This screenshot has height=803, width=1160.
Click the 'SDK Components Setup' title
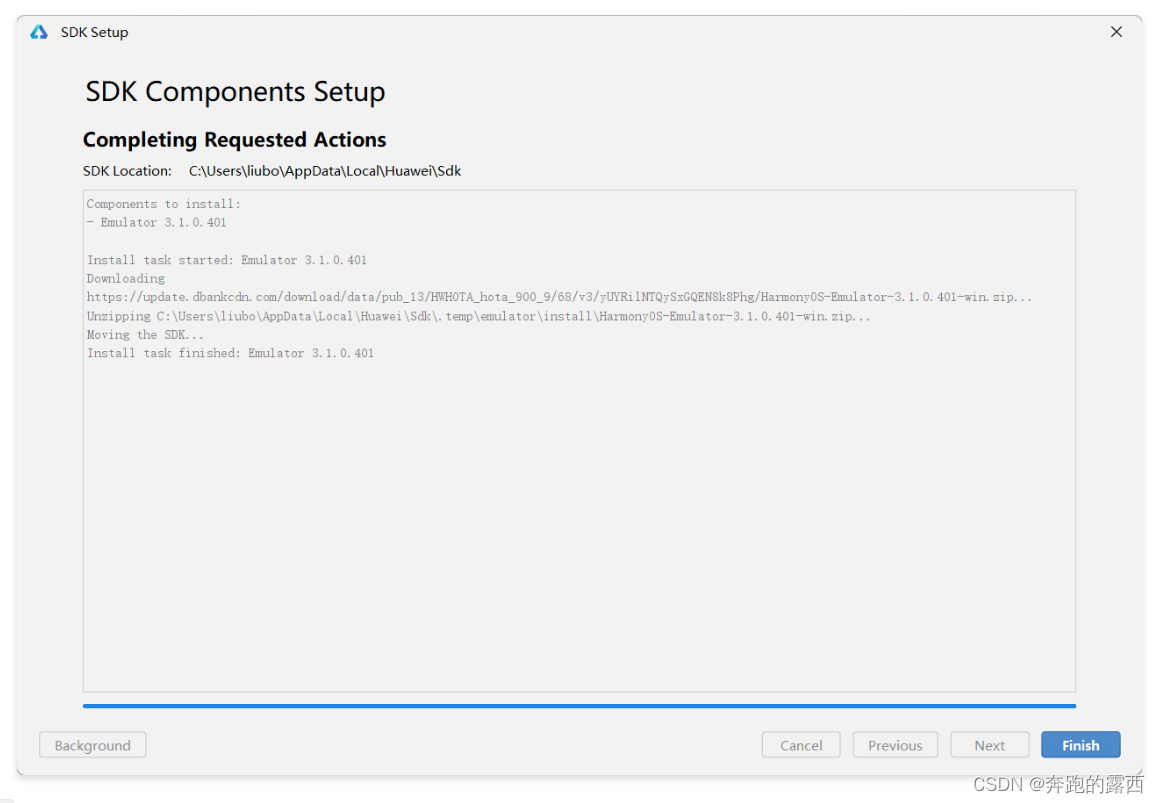(x=235, y=92)
